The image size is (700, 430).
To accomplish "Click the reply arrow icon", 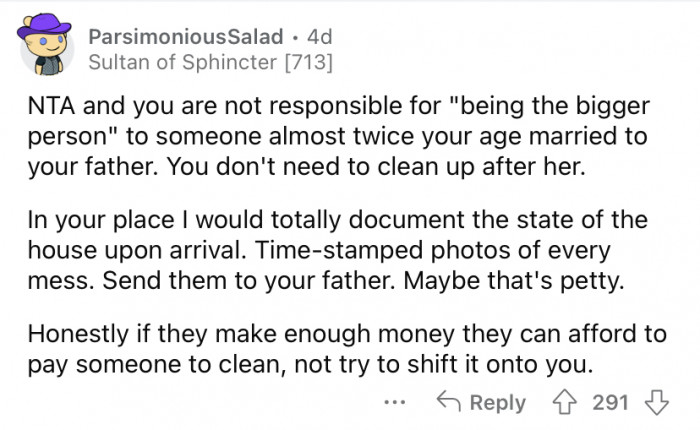I will click(449, 401).
